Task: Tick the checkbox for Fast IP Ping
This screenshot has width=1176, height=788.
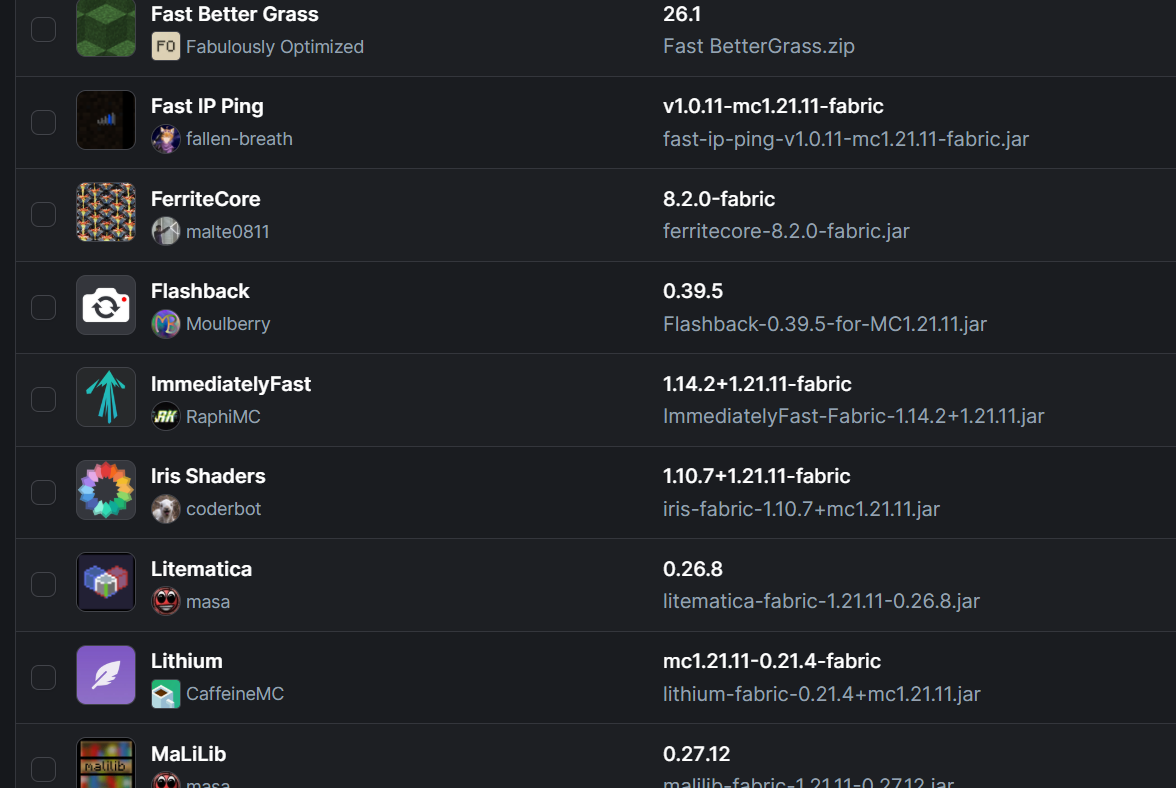Action: point(44,122)
